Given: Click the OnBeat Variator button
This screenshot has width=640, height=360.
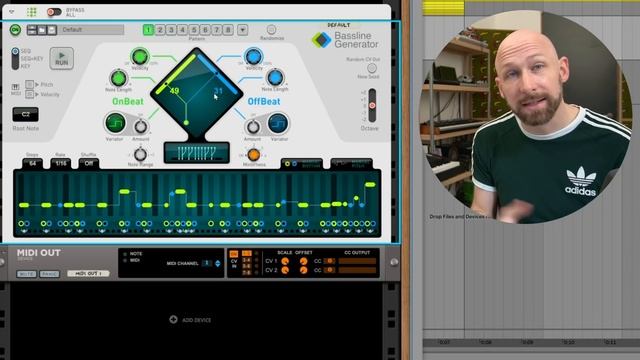Looking at the screenshot, I should (x=115, y=123).
